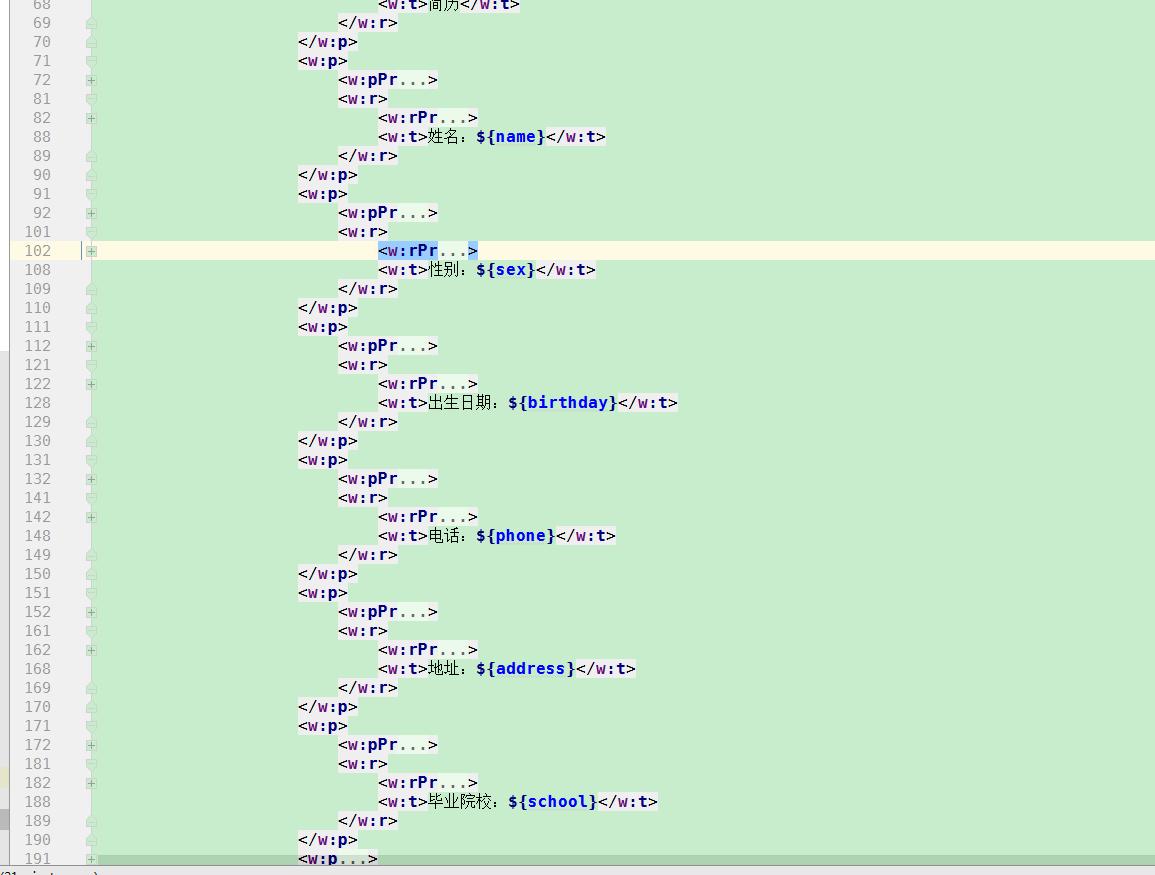Collapse w:p block at line 91
This screenshot has height=875, width=1155.
pyautogui.click(x=91, y=194)
